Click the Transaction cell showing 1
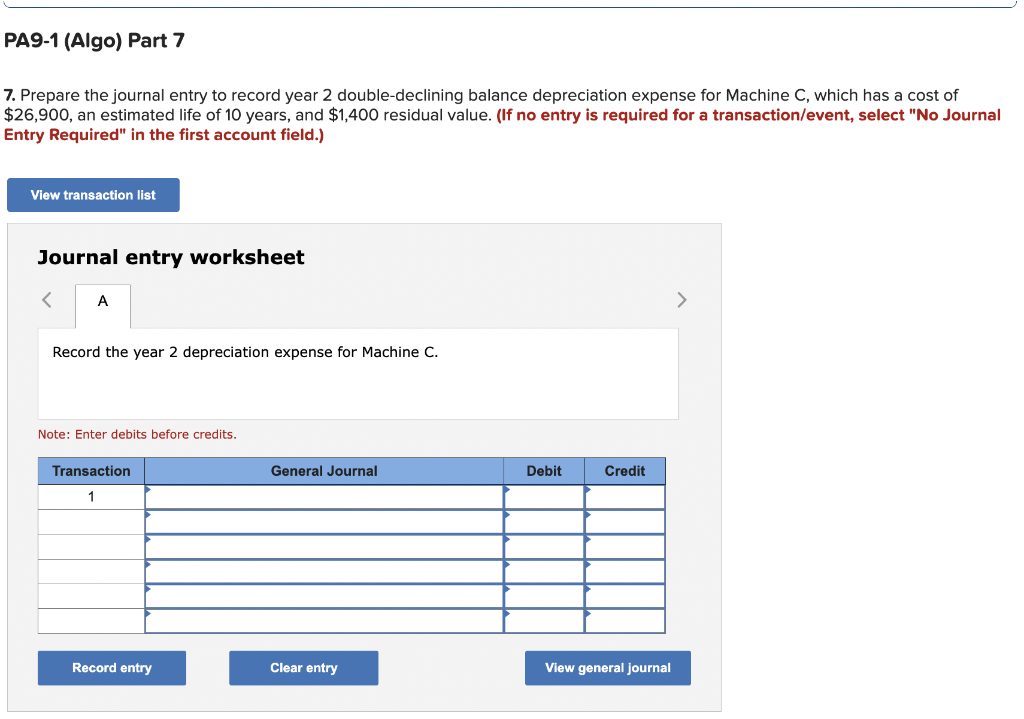The image size is (1024, 719). [x=91, y=495]
